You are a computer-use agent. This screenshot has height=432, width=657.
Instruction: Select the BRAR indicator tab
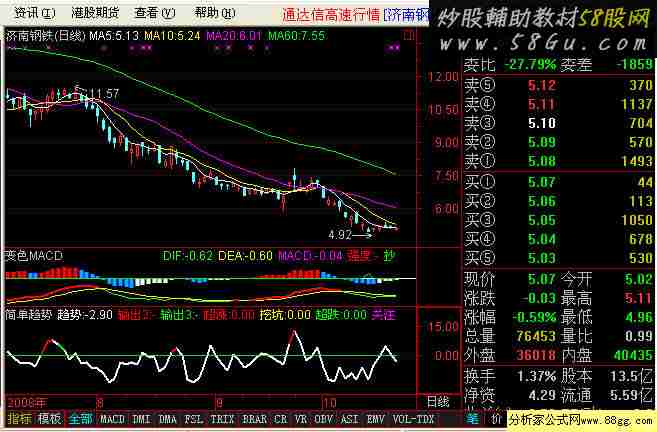coord(254,419)
